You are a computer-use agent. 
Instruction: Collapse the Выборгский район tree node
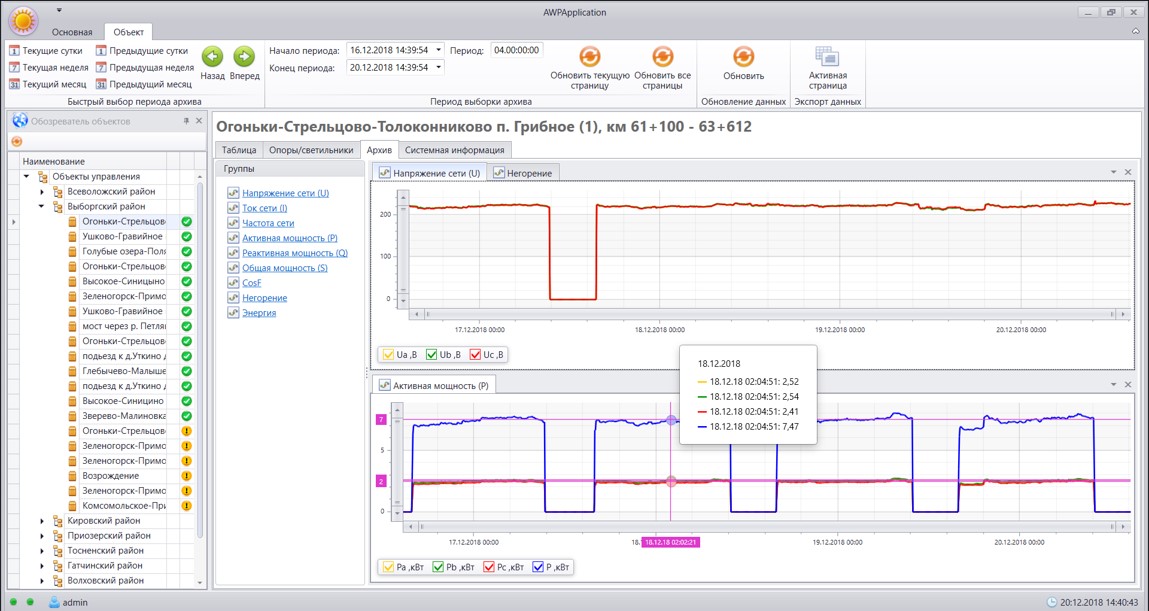tap(43, 207)
